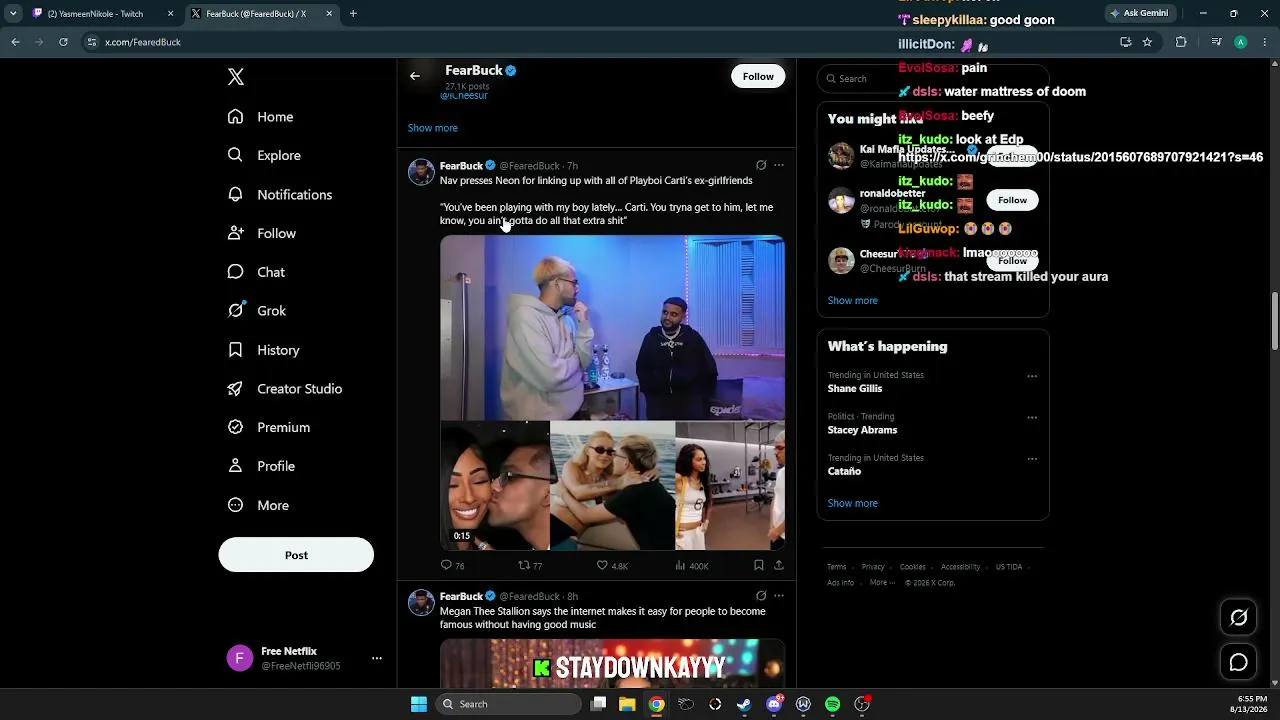Viewport: 1280px width, 720px height.
Task: Click the x.com/FearedBuck address bar
Action: [600, 42]
